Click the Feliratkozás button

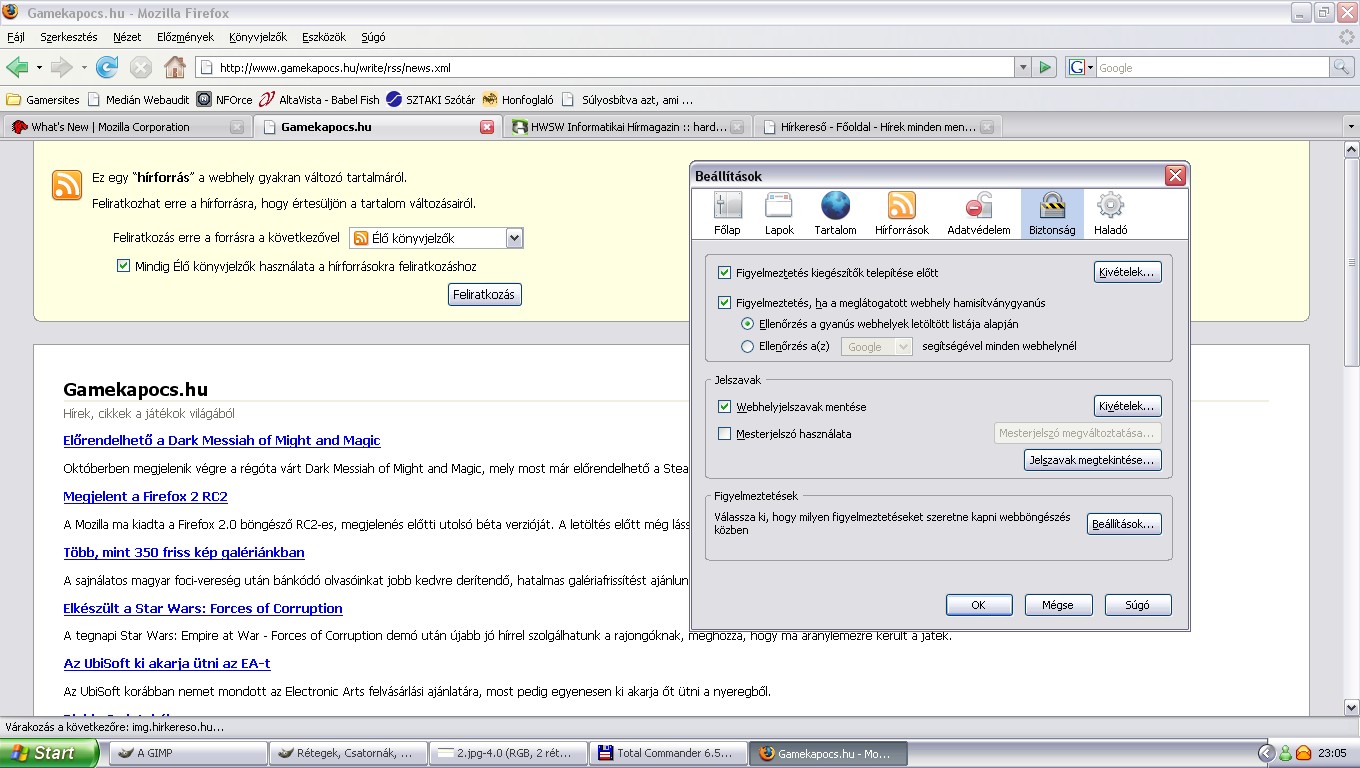485,295
